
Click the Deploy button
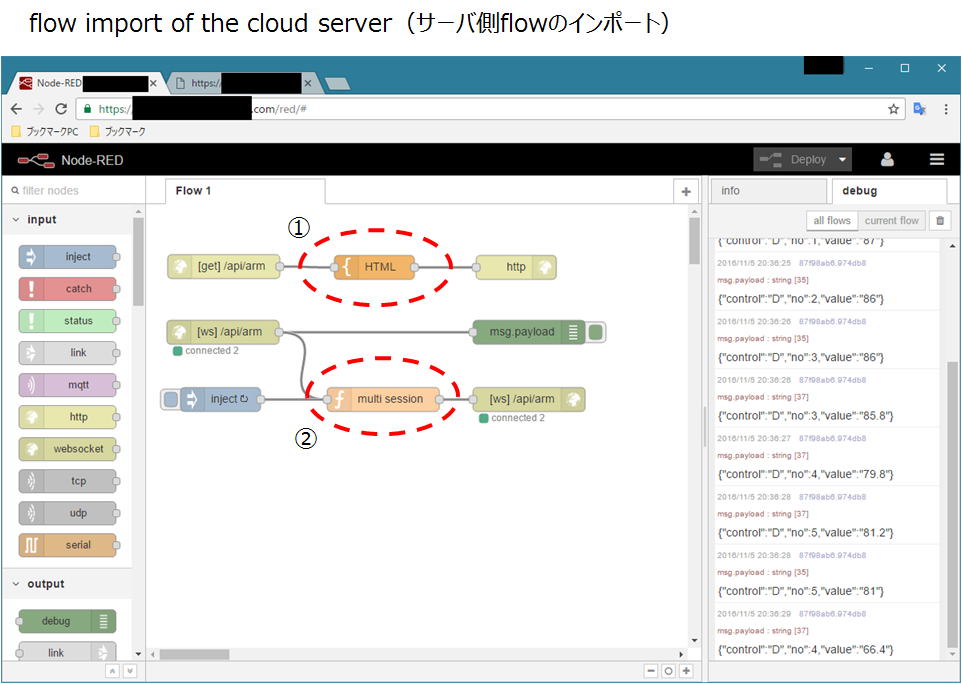(x=795, y=159)
